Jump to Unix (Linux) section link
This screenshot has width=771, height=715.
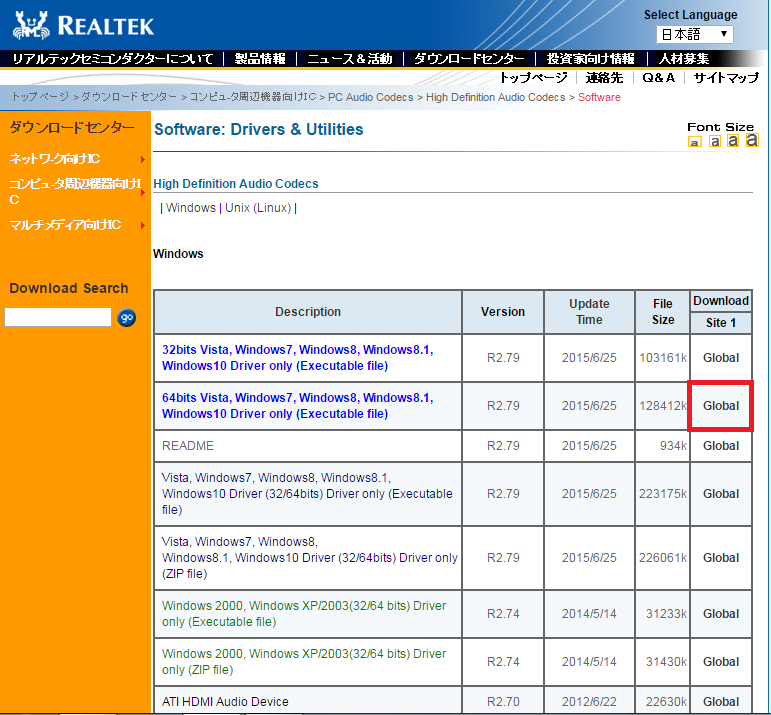[x=258, y=208]
